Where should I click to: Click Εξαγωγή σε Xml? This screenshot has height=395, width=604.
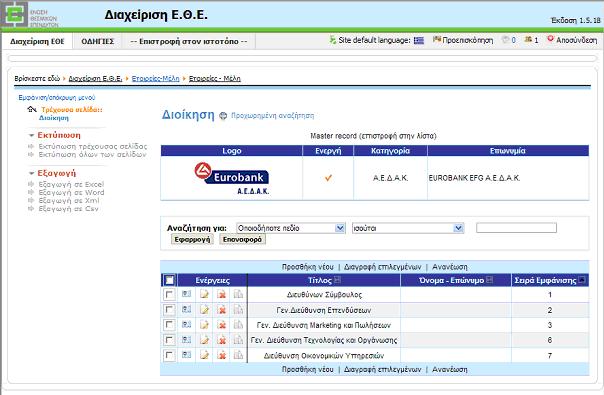tap(69, 200)
